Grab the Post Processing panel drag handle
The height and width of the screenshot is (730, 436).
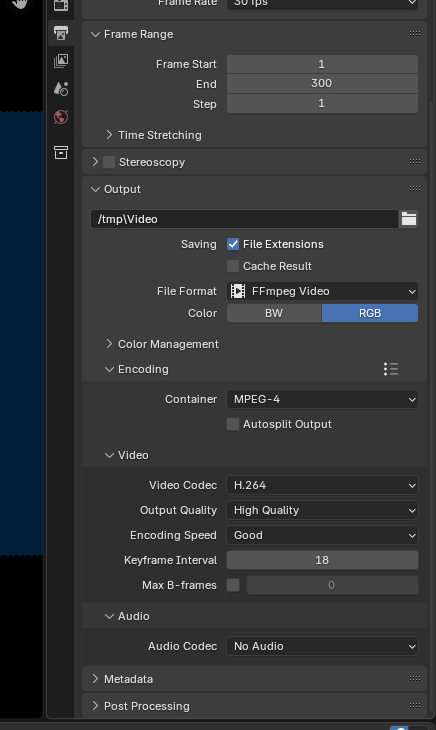pos(415,705)
